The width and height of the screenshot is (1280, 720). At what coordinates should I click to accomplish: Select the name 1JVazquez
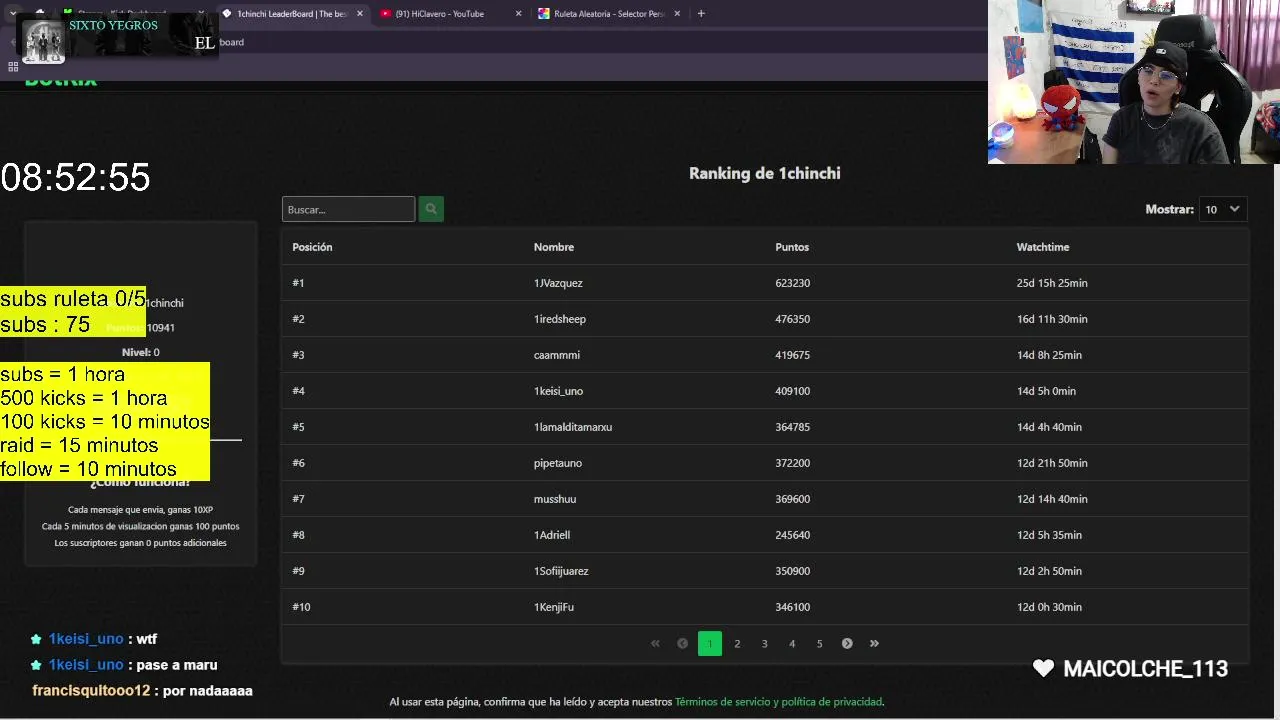point(558,283)
